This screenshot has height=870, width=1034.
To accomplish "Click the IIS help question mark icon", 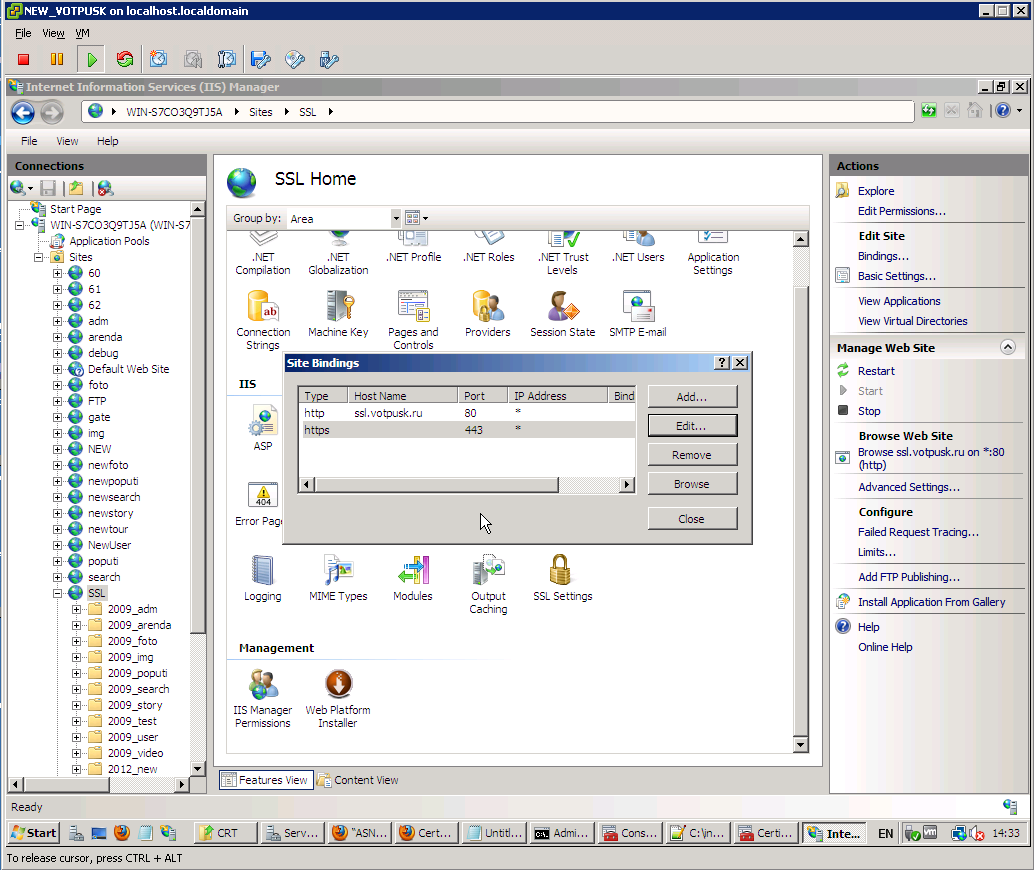I will [1002, 111].
